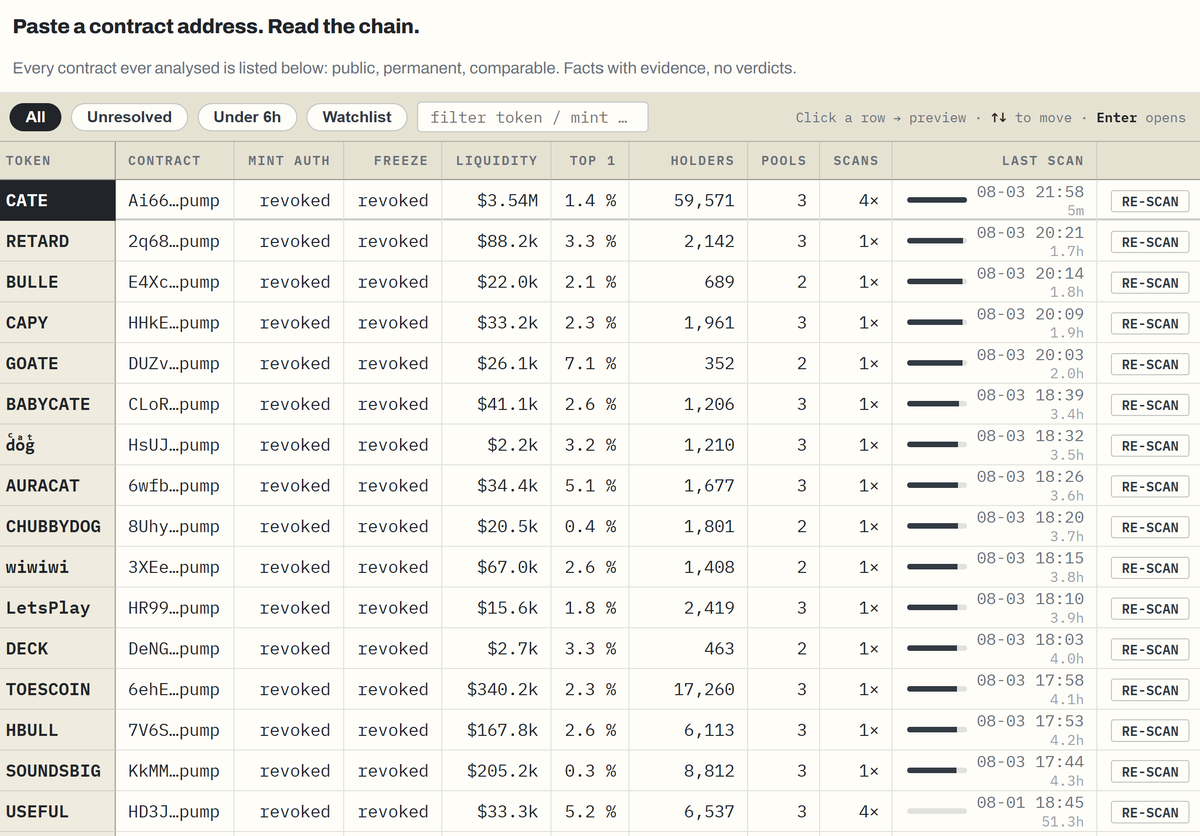Click the POOLS column header

pos(783,160)
